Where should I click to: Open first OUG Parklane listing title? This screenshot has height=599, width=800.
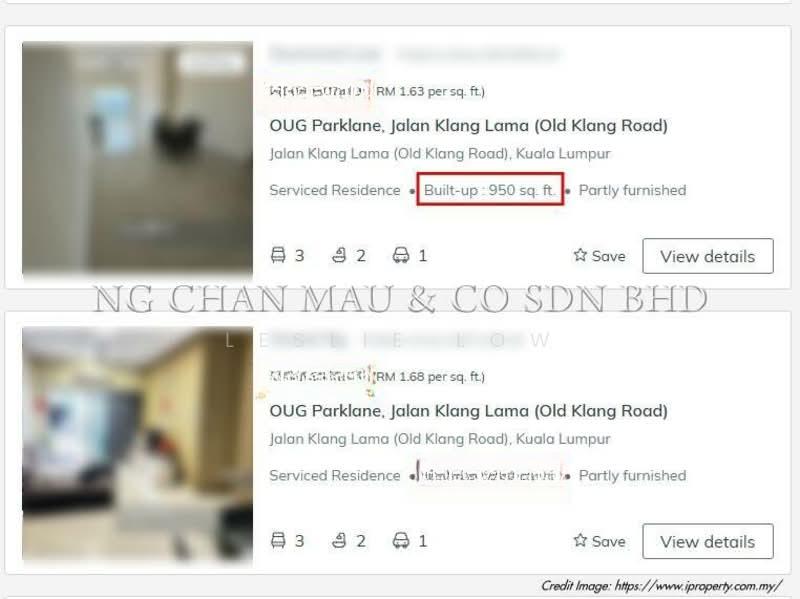pyautogui.click(x=468, y=126)
